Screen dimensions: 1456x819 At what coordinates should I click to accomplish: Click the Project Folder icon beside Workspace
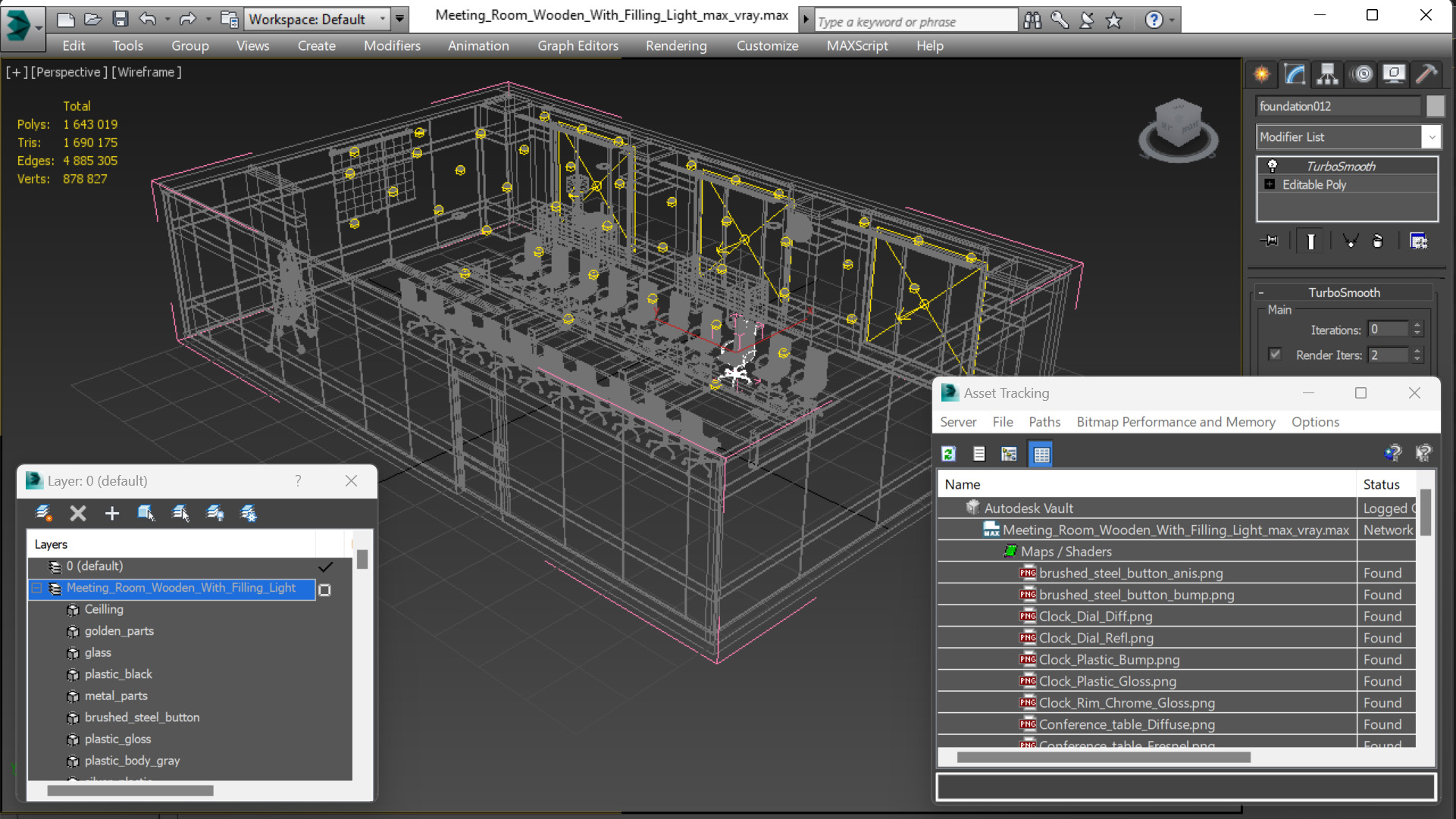pyautogui.click(x=229, y=19)
